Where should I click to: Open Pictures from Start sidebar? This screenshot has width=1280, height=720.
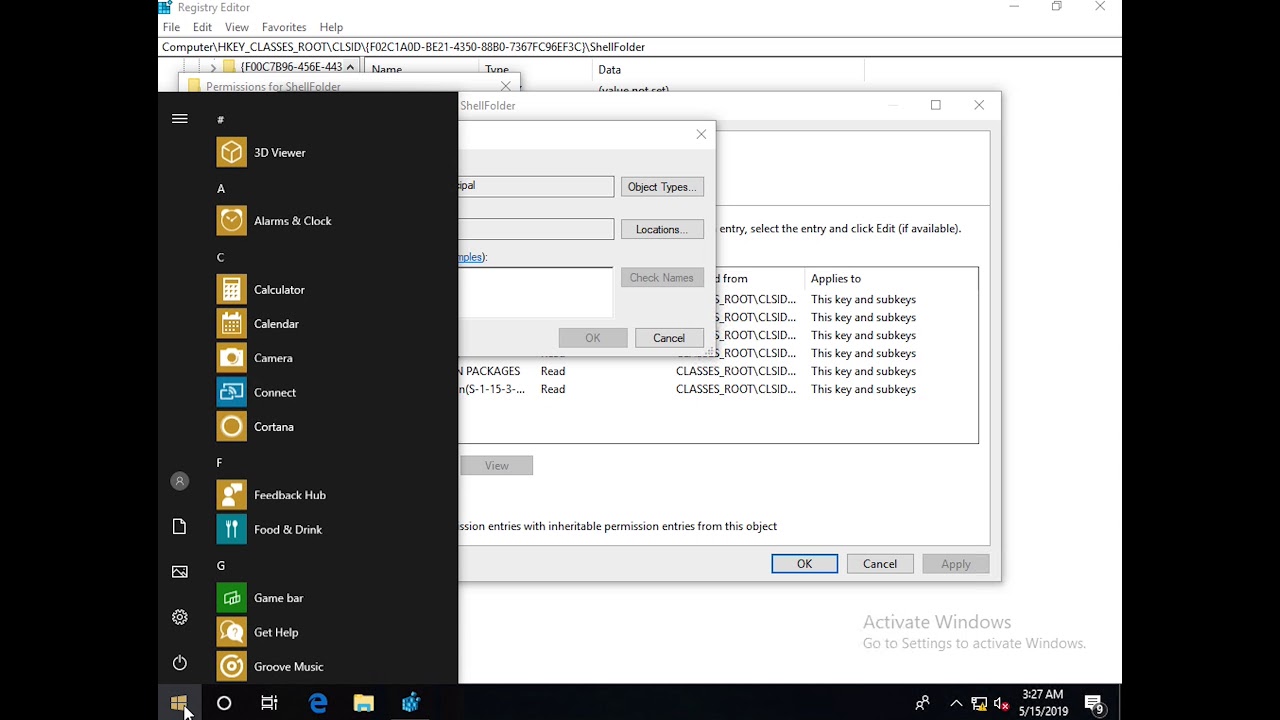pyautogui.click(x=180, y=572)
